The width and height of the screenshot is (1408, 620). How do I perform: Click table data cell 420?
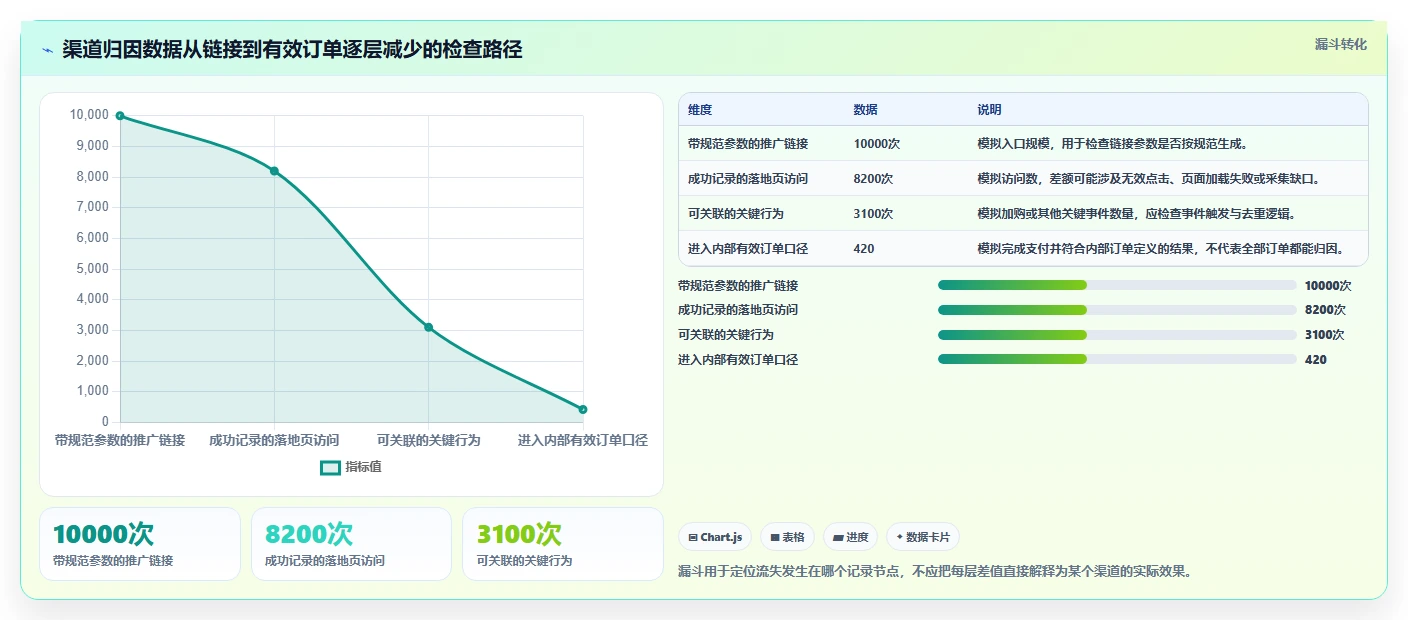(864, 249)
